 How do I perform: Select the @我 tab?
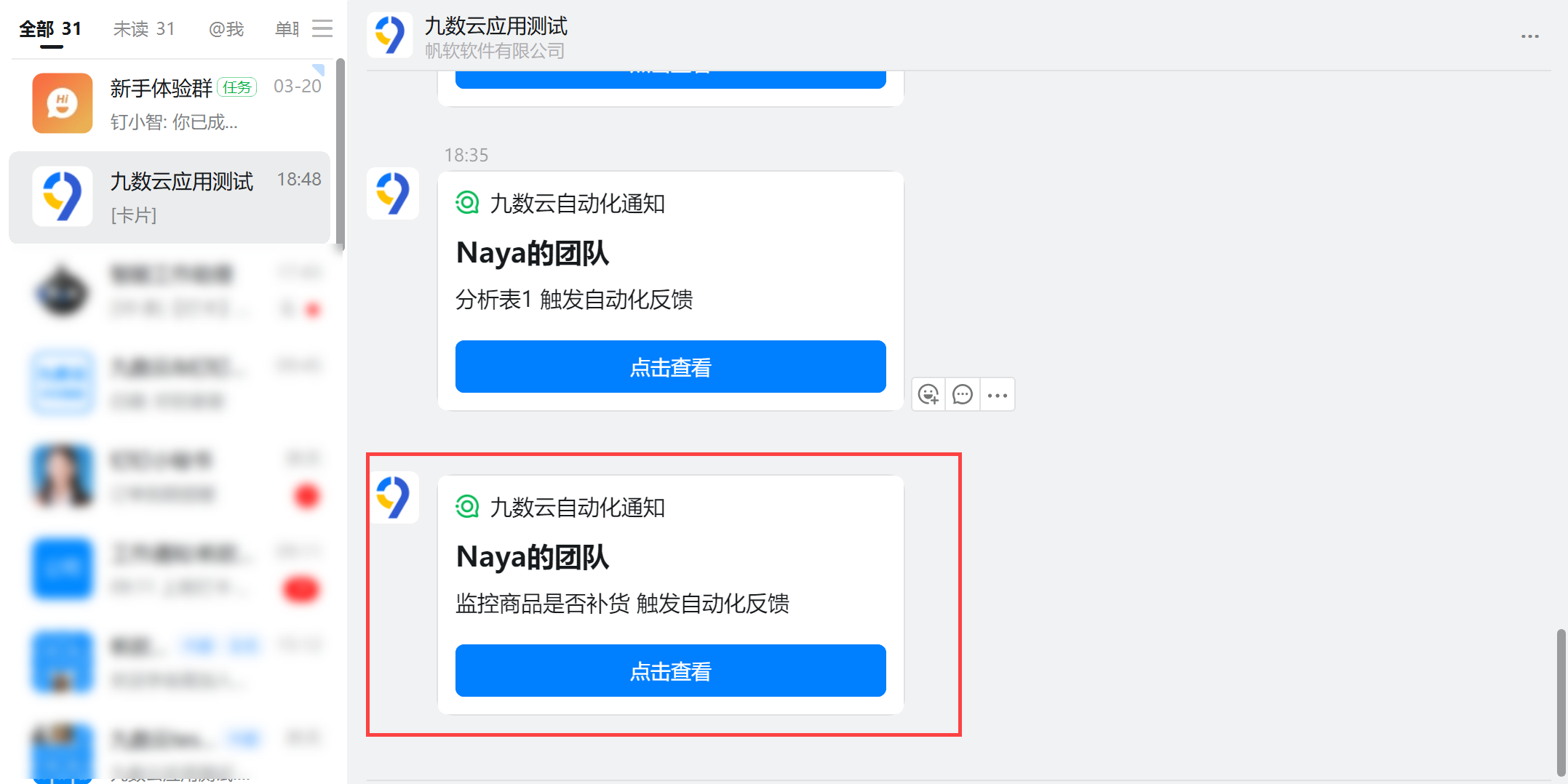point(226,29)
